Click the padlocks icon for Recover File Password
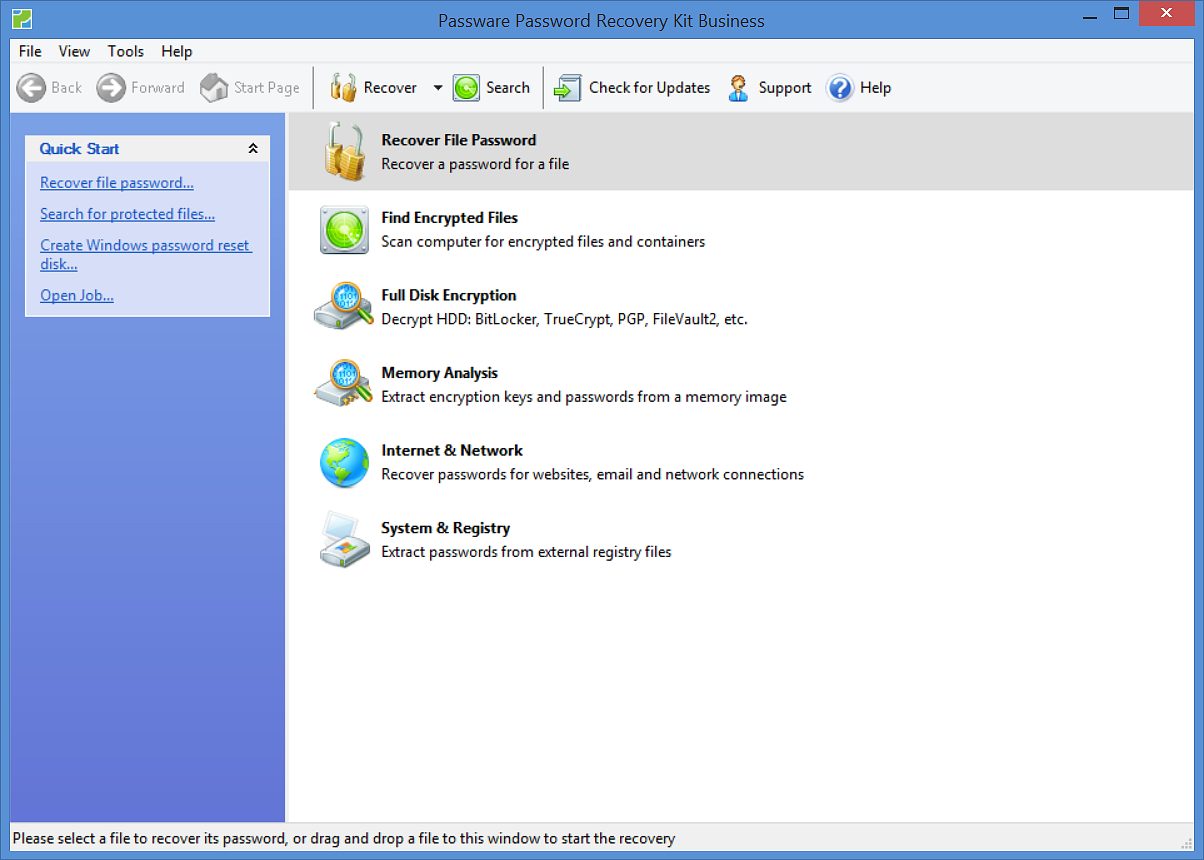This screenshot has height=860, width=1204. coord(344,152)
